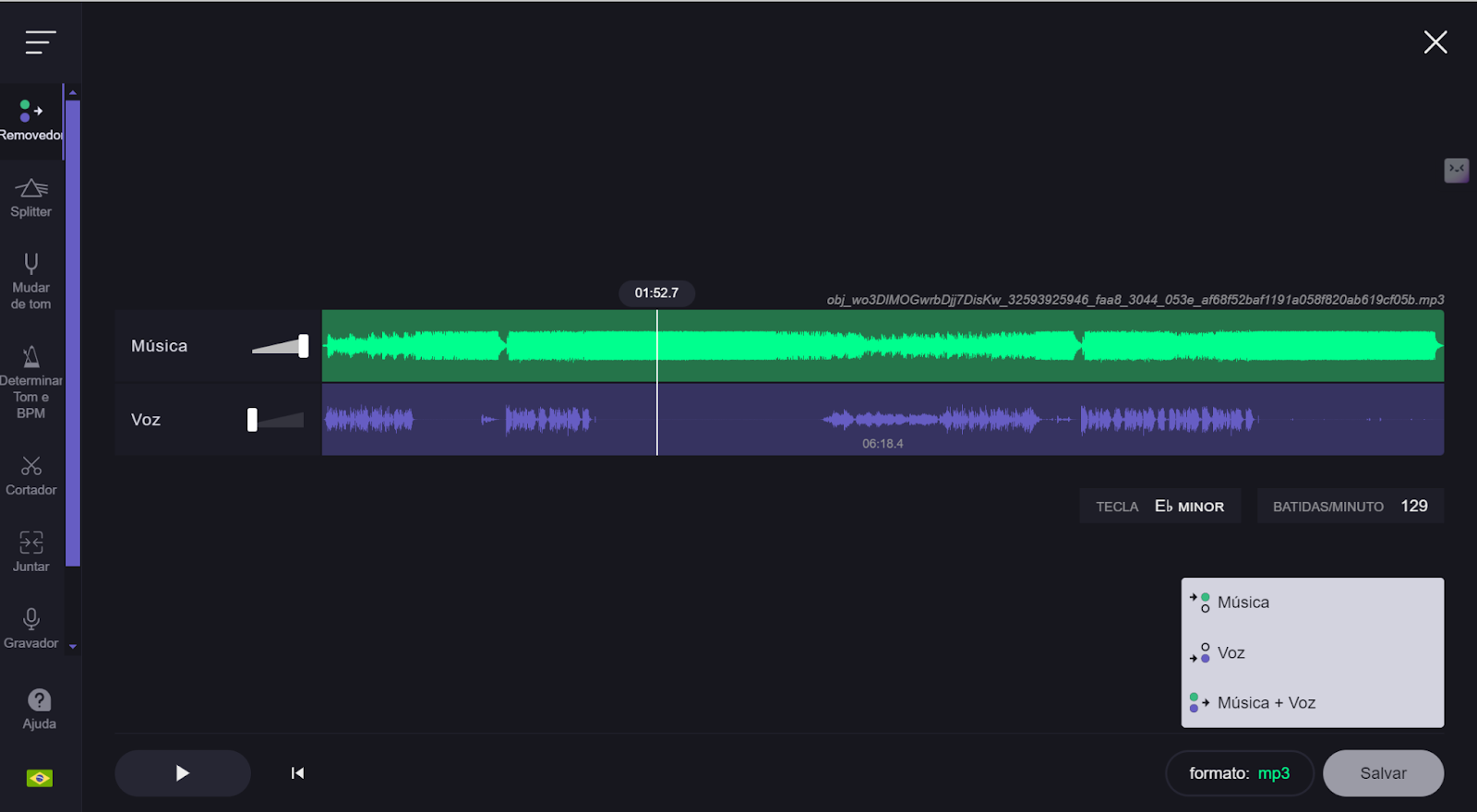Open the hamburger menu icon
Image resolution: width=1477 pixels, height=812 pixels.
click(x=41, y=42)
